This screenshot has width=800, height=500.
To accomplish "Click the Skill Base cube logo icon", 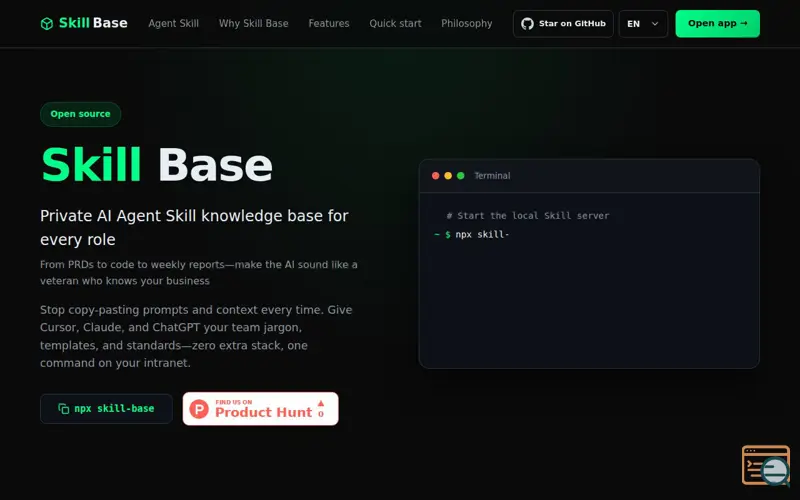I will click(x=46, y=23).
